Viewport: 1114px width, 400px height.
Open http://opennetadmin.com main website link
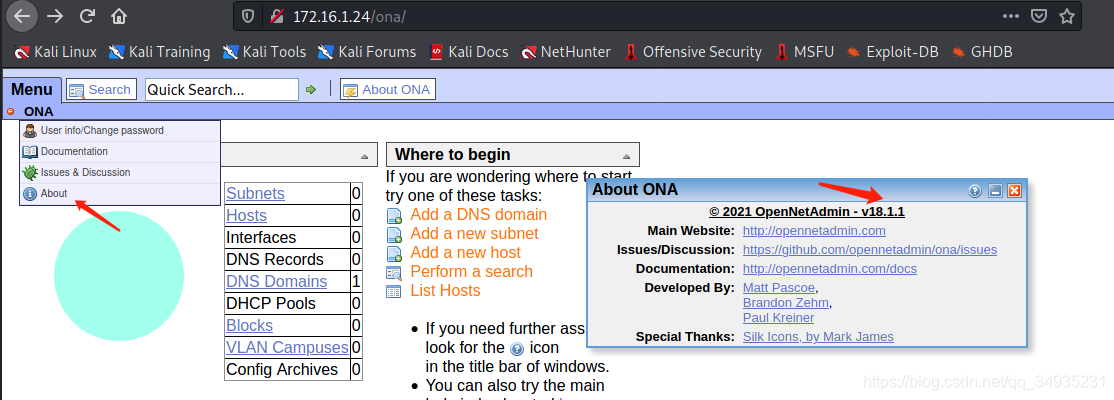(x=814, y=231)
